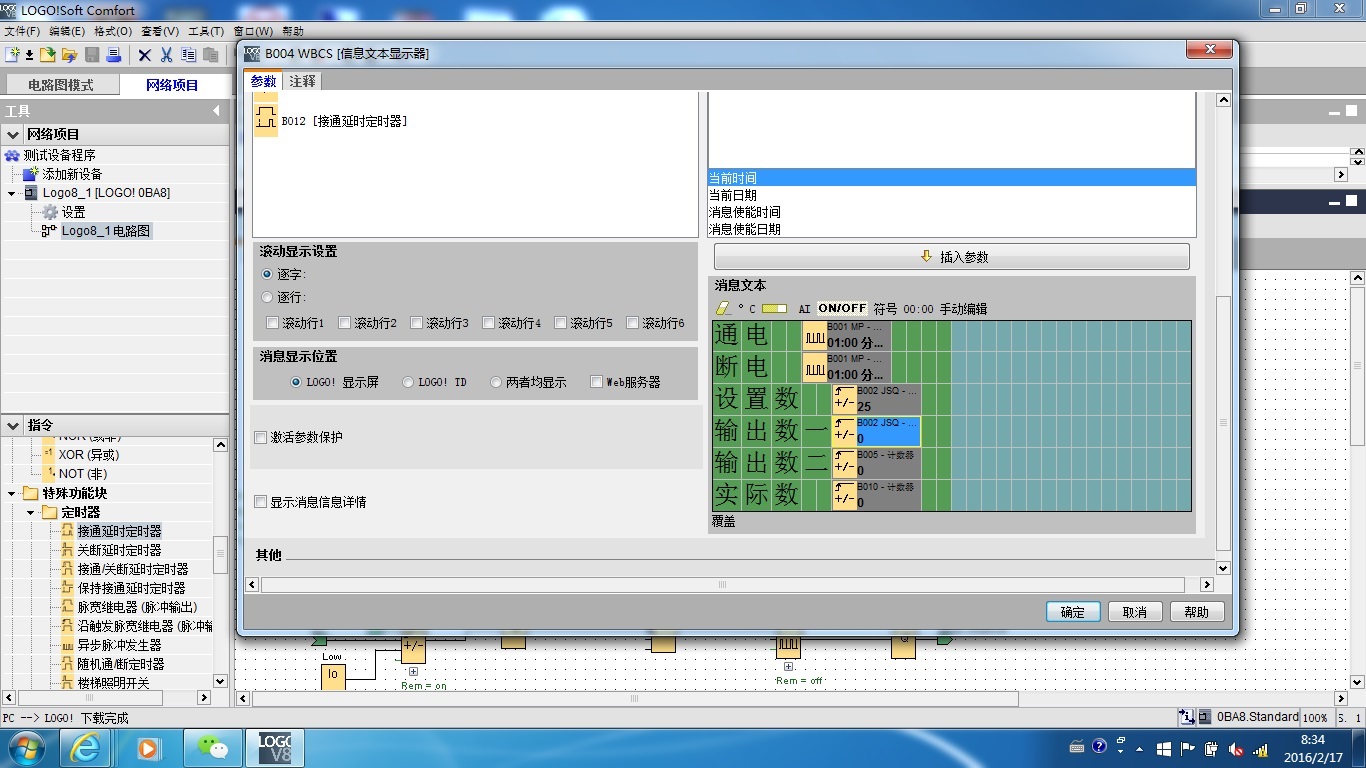Image resolution: width=1366 pixels, height=768 pixels.
Task: Click the 插入参数 button
Action: click(952, 257)
